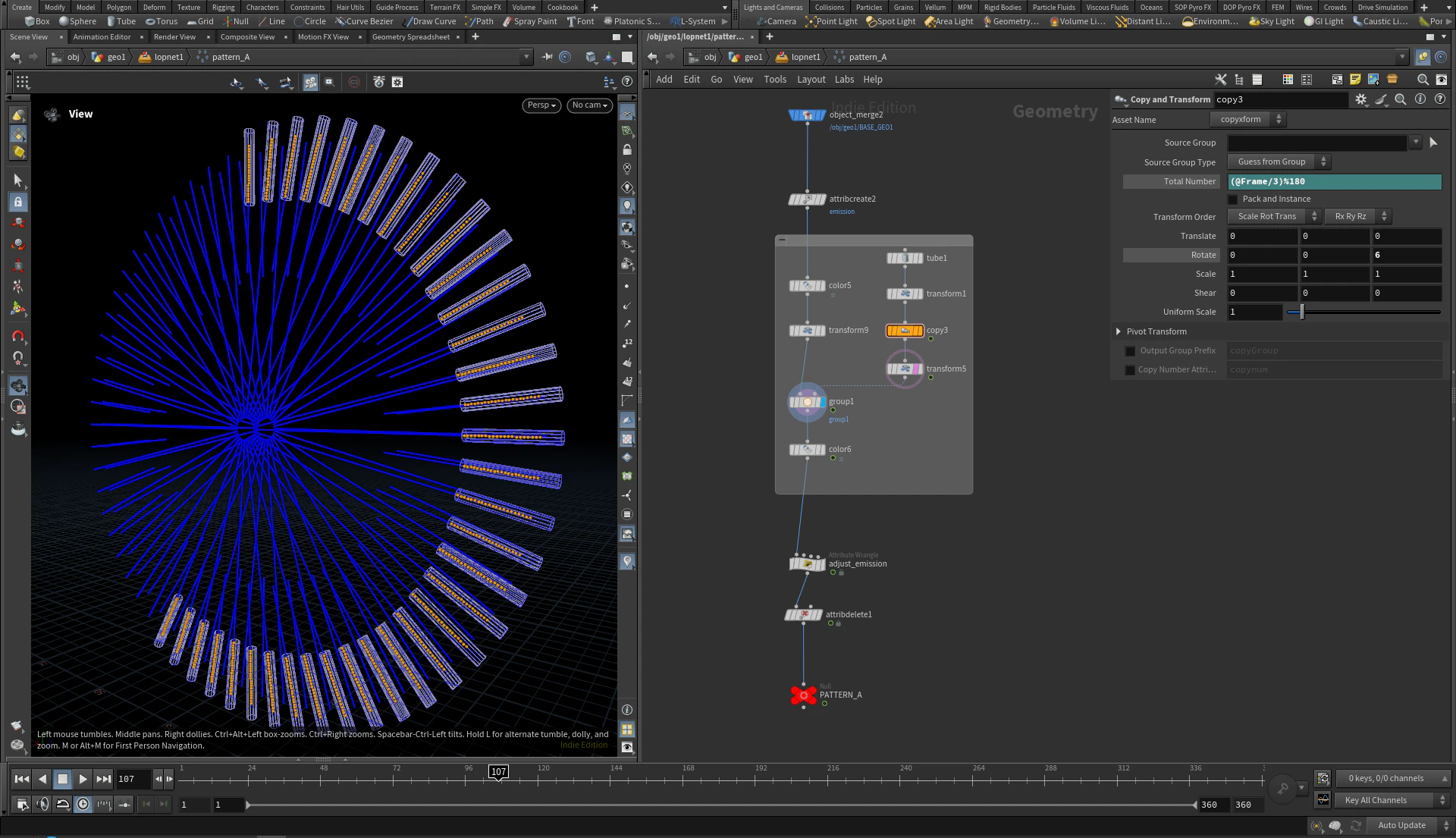Click the PATTERN_A null node icon
The width and height of the screenshot is (1456, 838).
click(803, 695)
